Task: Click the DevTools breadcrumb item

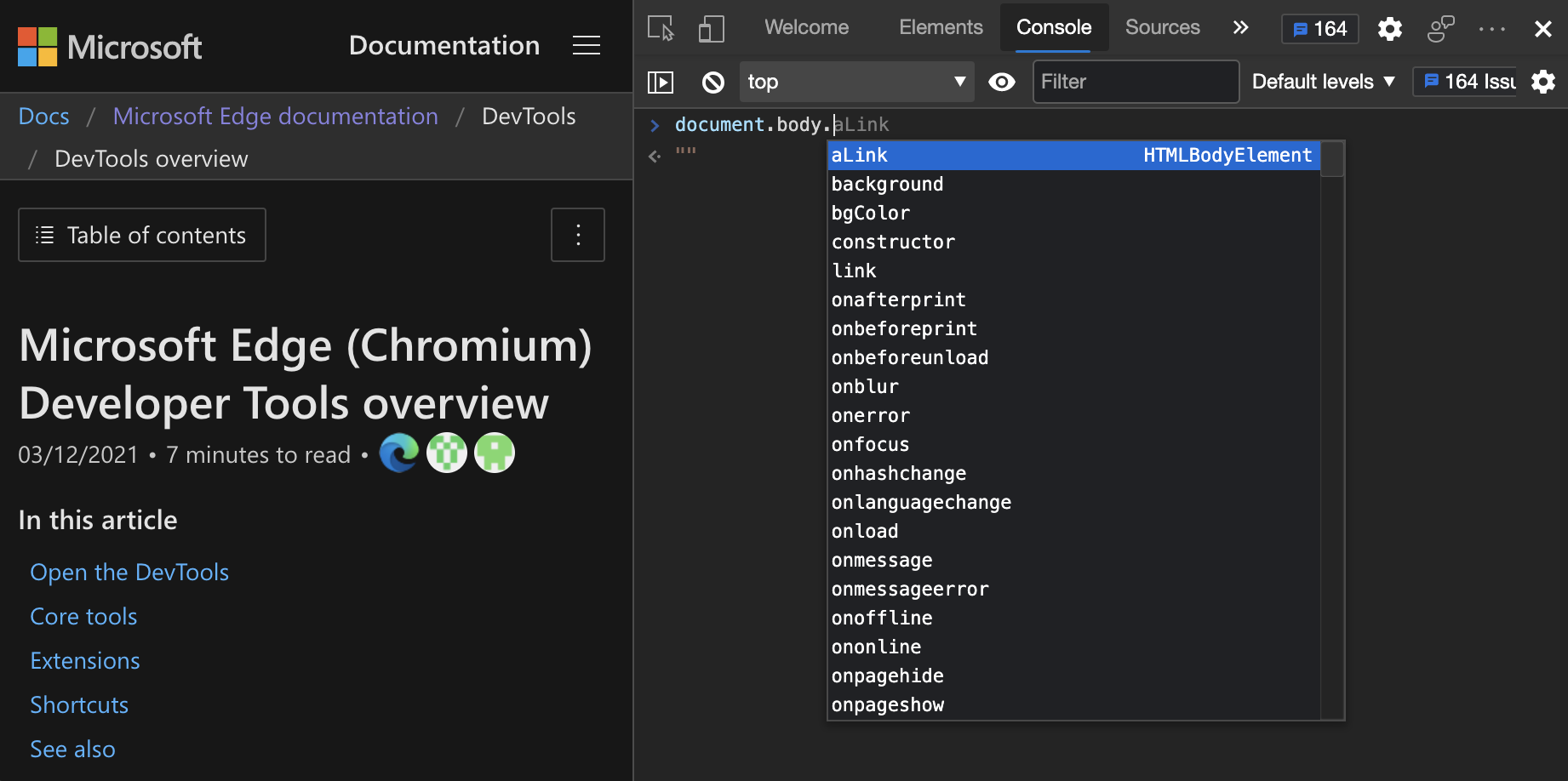Action: click(x=529, y=117)
